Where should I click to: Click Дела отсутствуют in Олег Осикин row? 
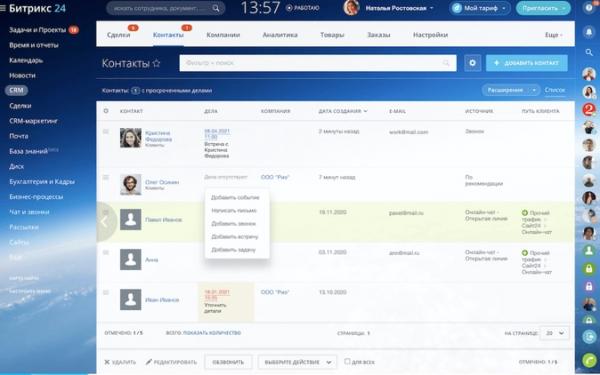tap(226, 177)
